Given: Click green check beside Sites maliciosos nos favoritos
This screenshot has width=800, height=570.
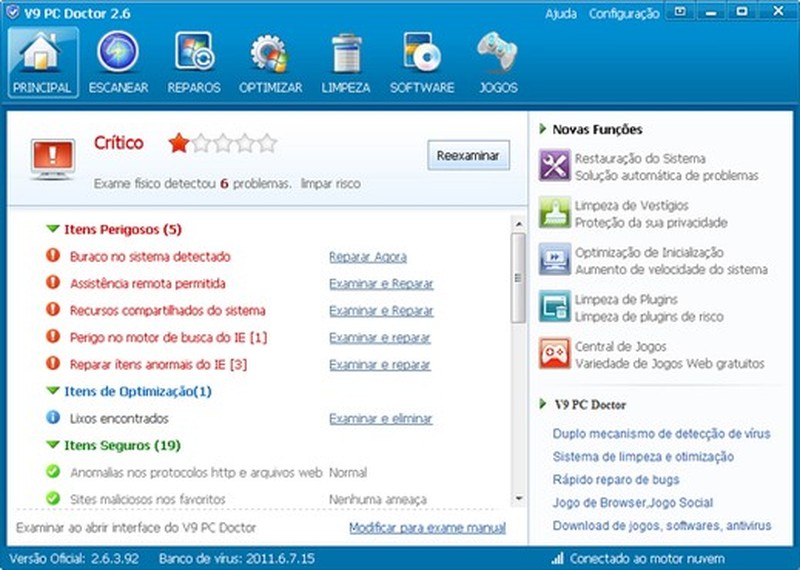Looking at the screenshot, I should 53,498.
